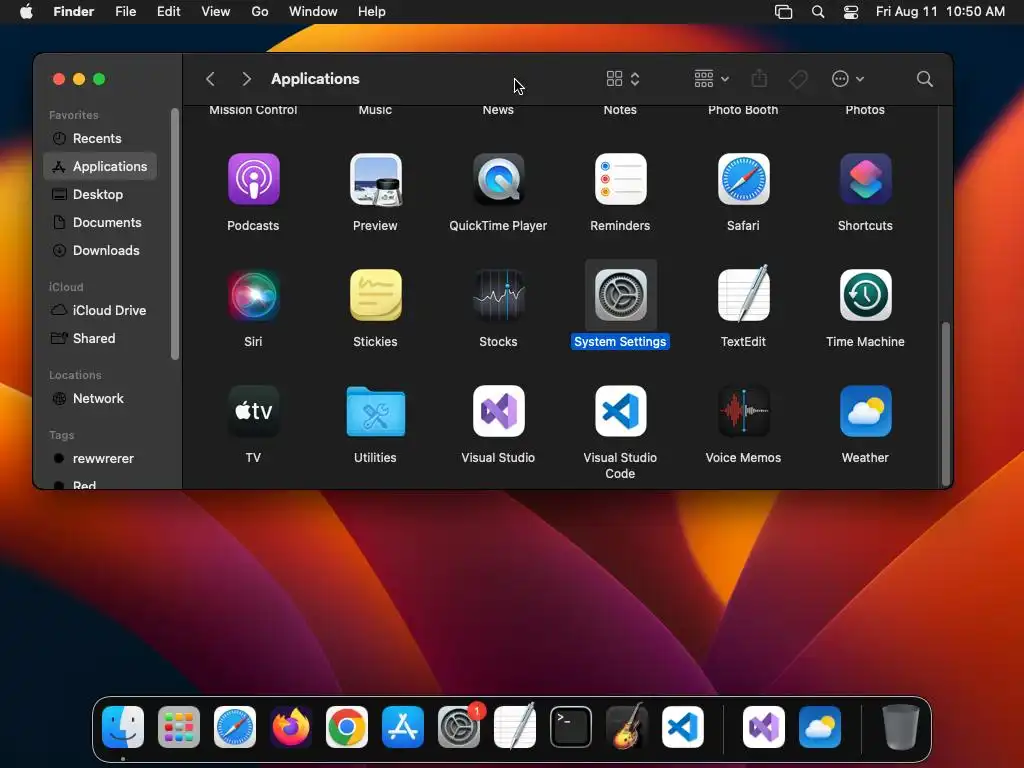Select the Weather icon in Finder window

[x=865, y=411]
